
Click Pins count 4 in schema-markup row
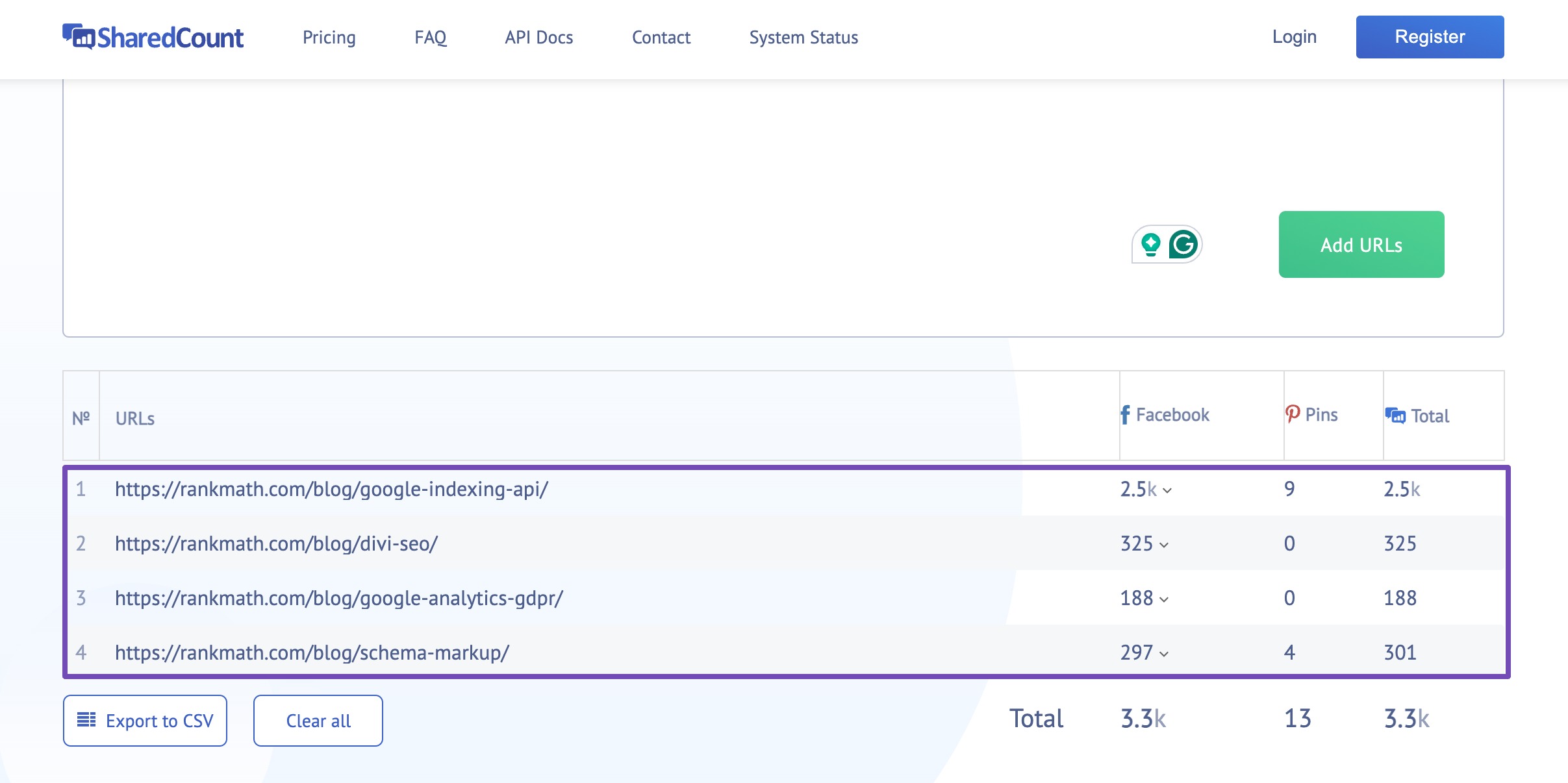pos(1289,652)
